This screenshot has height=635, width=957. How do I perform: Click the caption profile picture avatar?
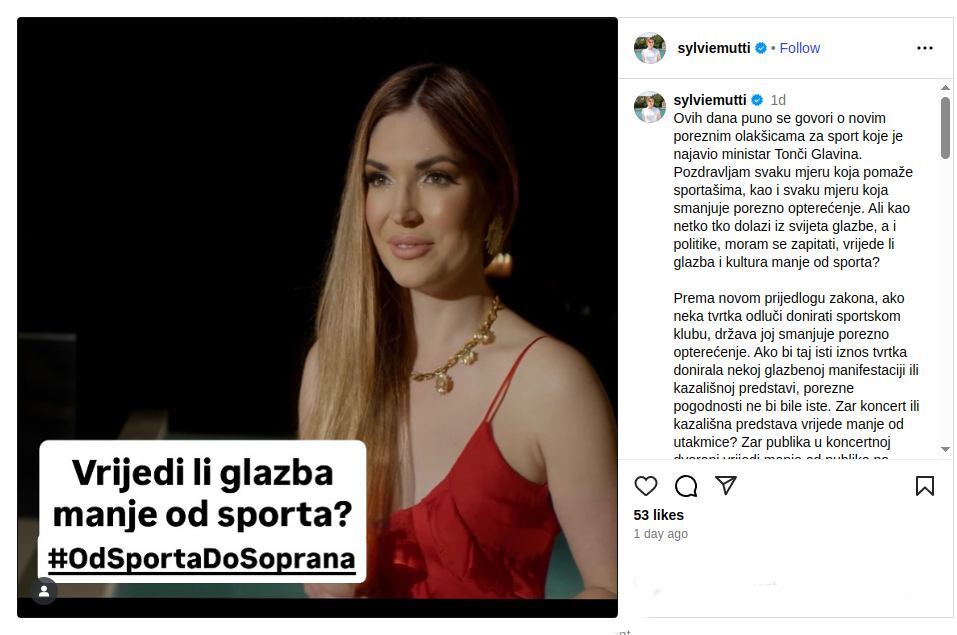650,107
